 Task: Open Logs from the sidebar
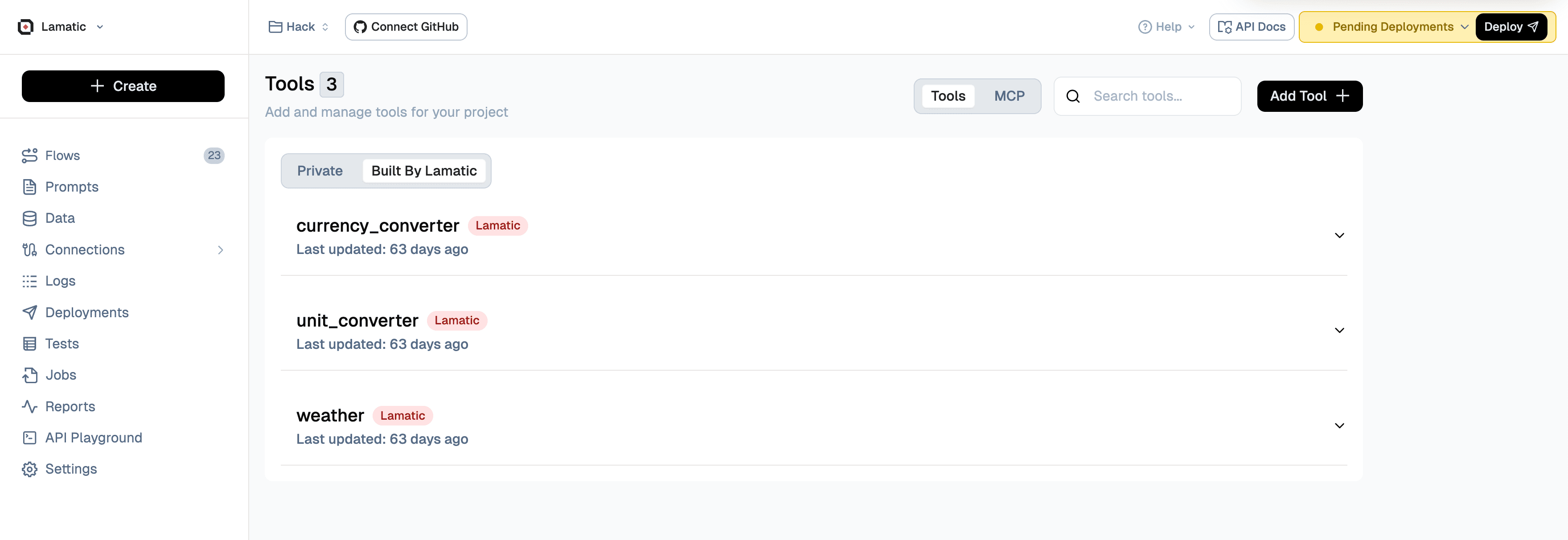click(x=60, y=281)
